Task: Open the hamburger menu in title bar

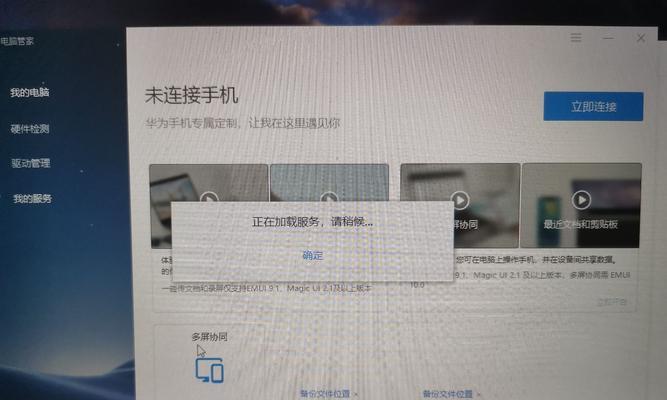Action: pyautogui.click(x=576, y=38)
